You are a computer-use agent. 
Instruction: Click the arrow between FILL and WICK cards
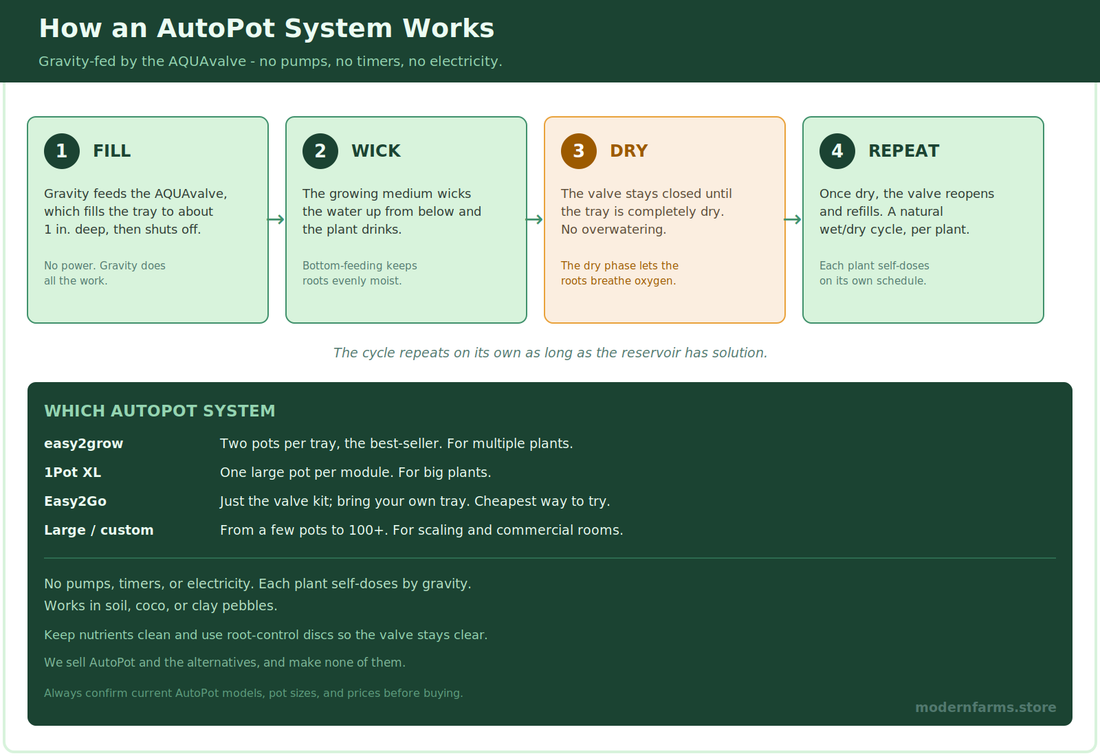tap(276, 220)
